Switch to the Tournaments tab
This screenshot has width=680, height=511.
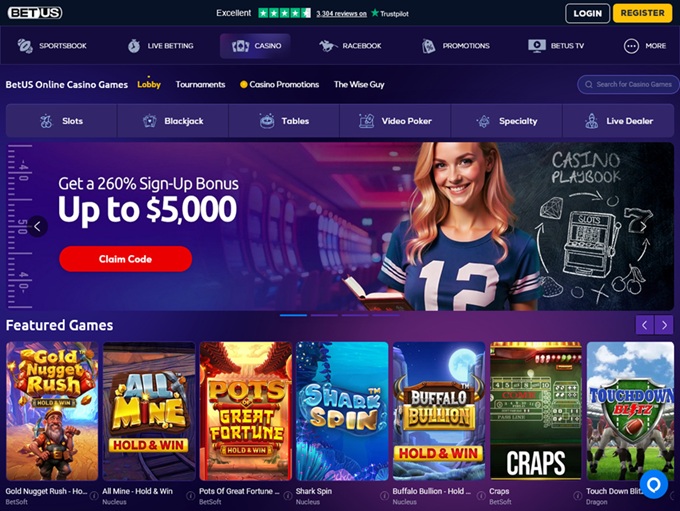point(200,85)
